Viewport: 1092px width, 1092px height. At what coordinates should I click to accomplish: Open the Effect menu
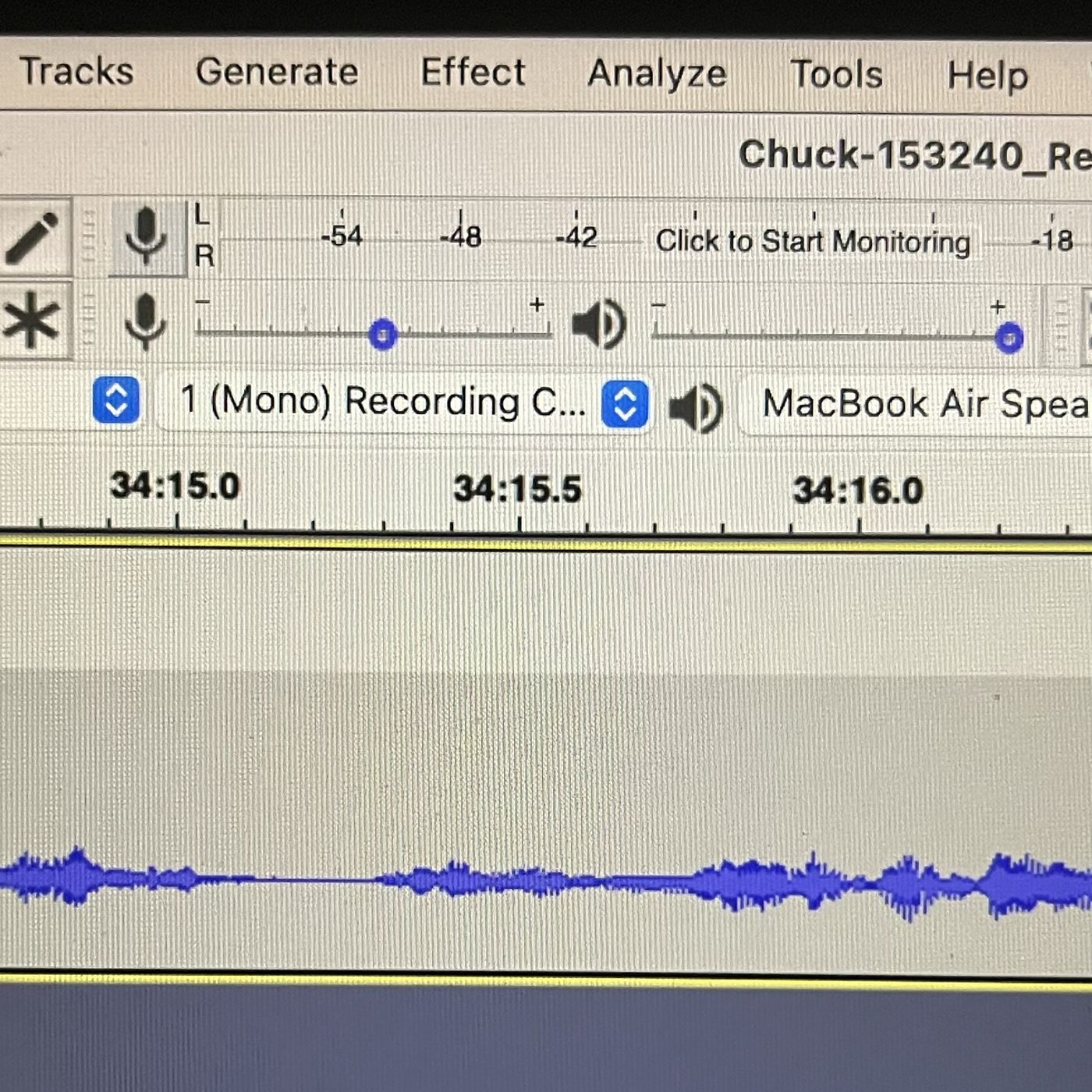point(473,73)
